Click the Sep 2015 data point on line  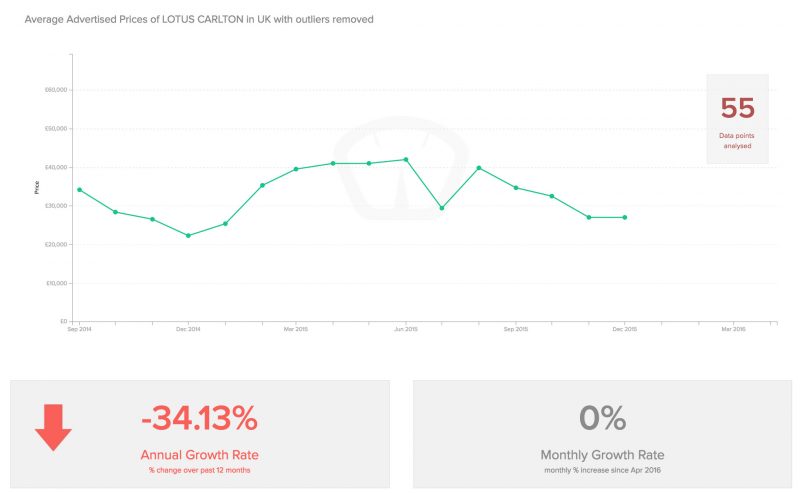(x=516, y=188)
